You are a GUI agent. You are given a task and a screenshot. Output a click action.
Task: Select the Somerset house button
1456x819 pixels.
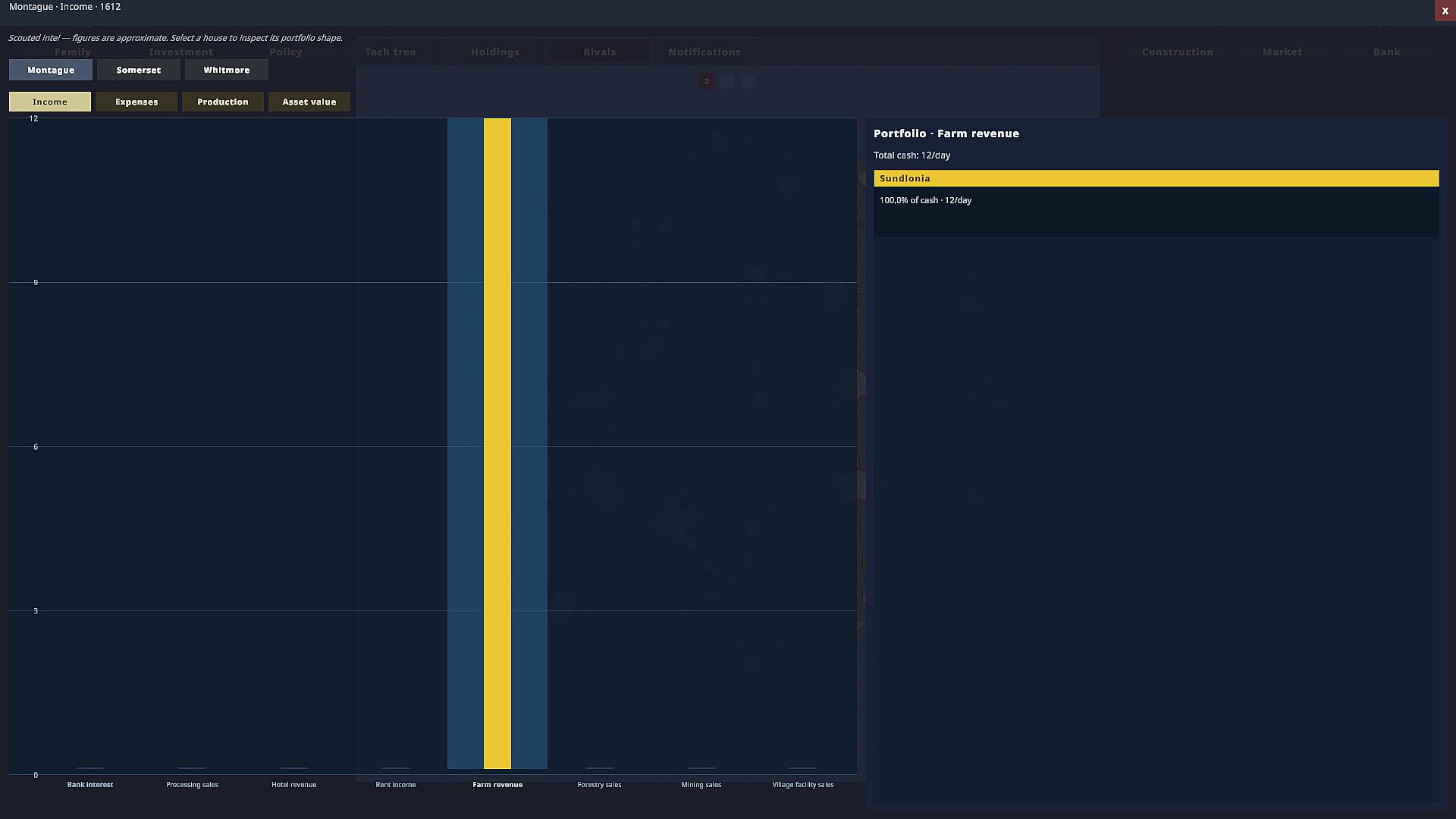tap(139, 70)
